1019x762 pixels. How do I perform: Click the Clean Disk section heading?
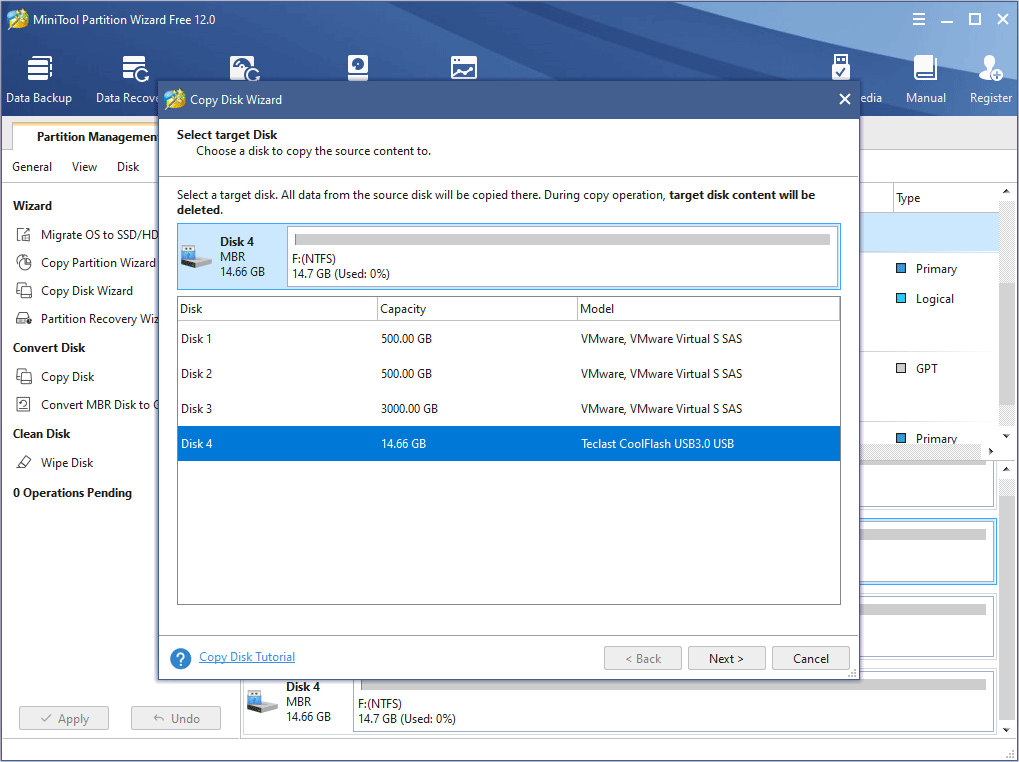[x=42, y=434]
